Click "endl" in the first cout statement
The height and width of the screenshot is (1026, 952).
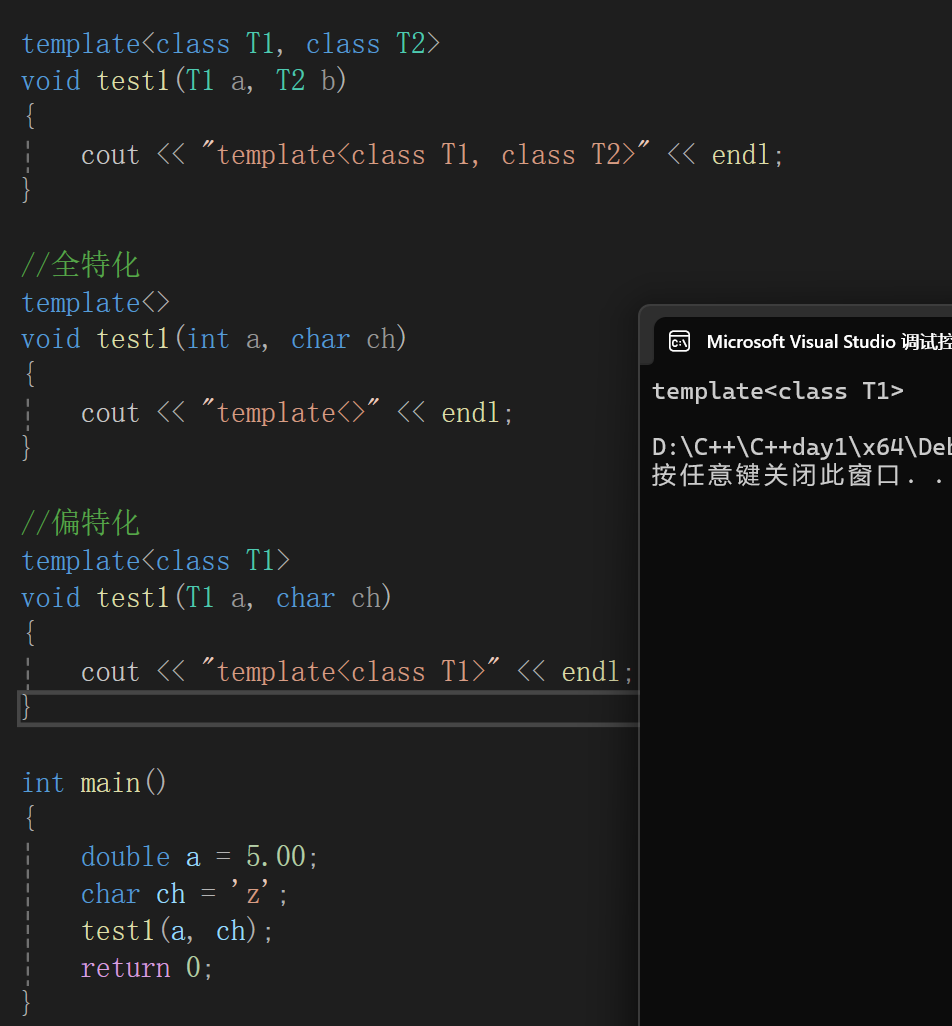(x=740, y=155)
